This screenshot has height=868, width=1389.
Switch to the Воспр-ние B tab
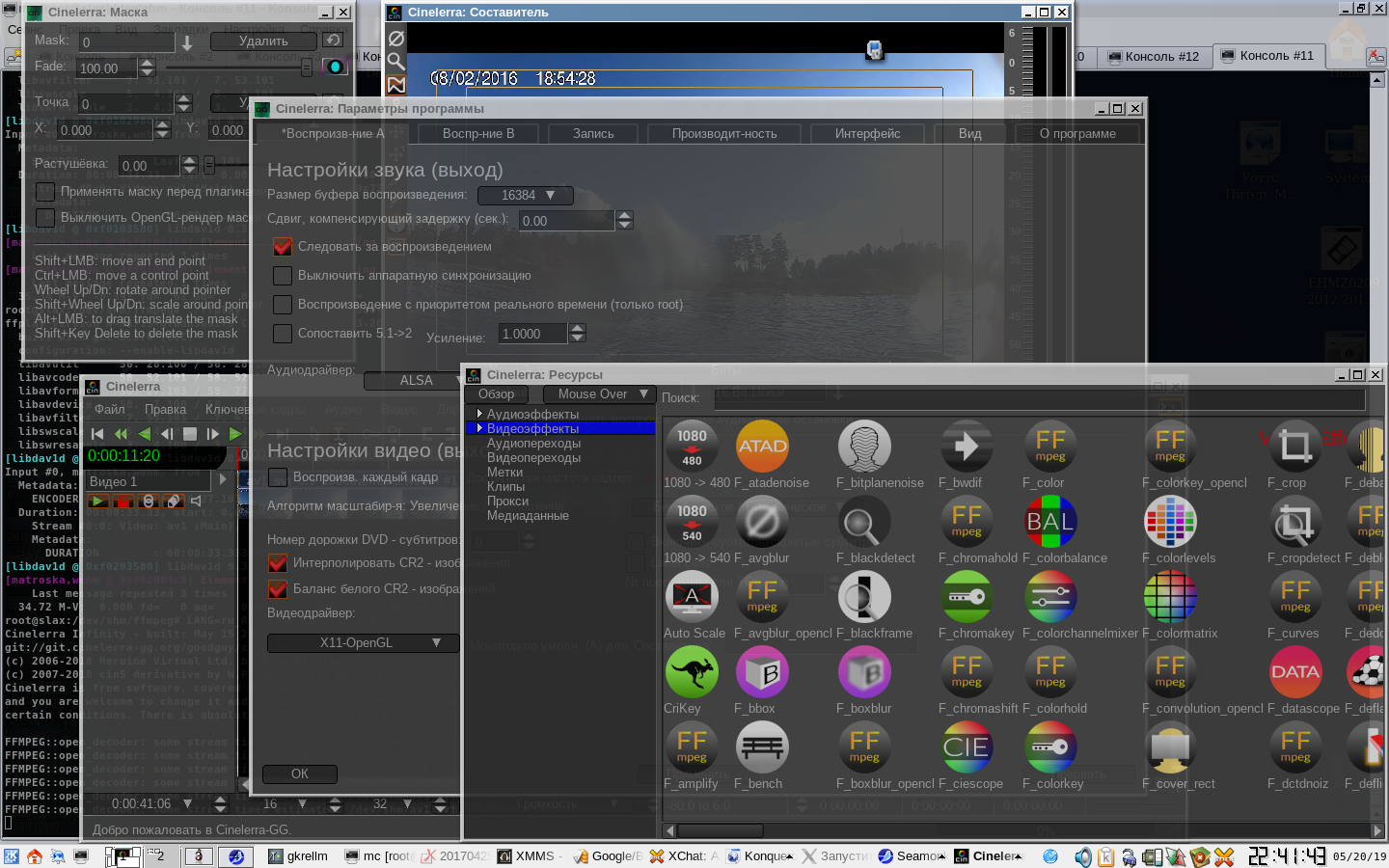tap(478, 134)
